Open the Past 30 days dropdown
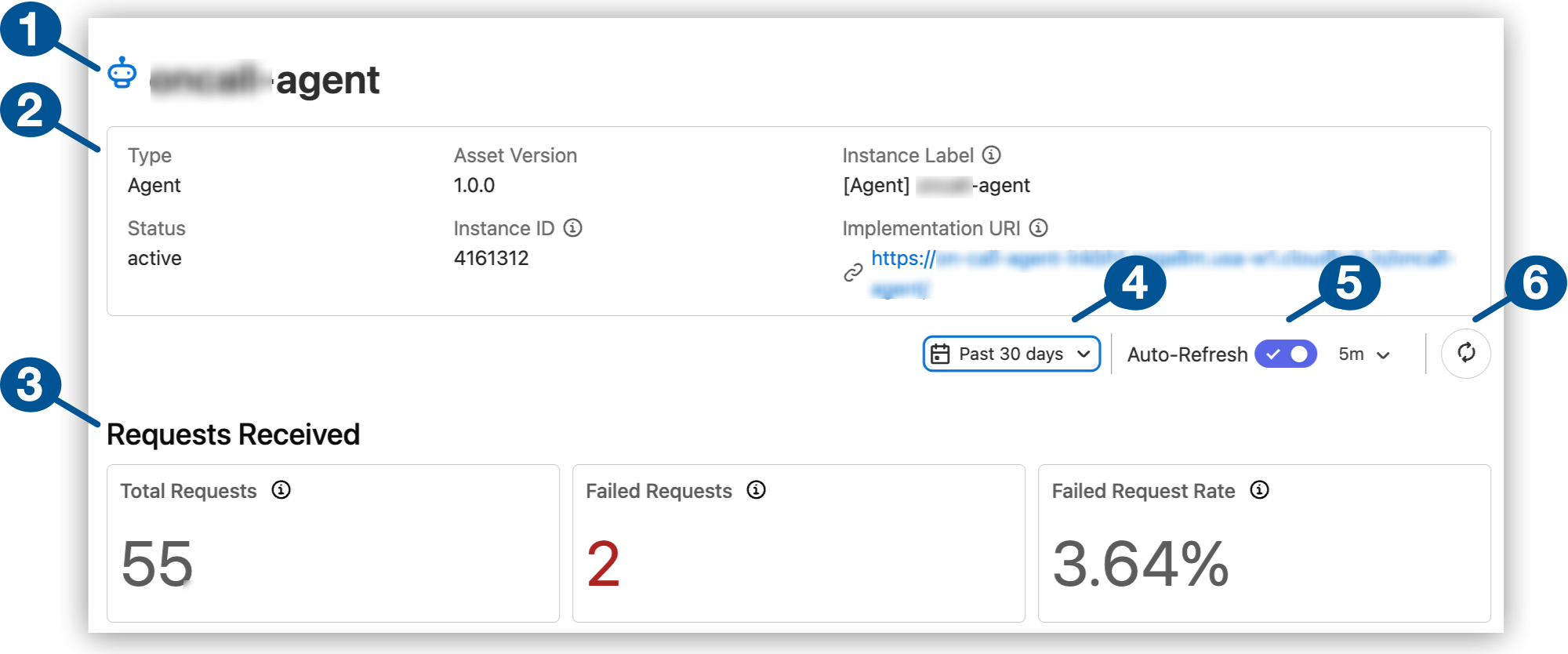This screenshot has width=1568, height=654. click(1011, 354)
